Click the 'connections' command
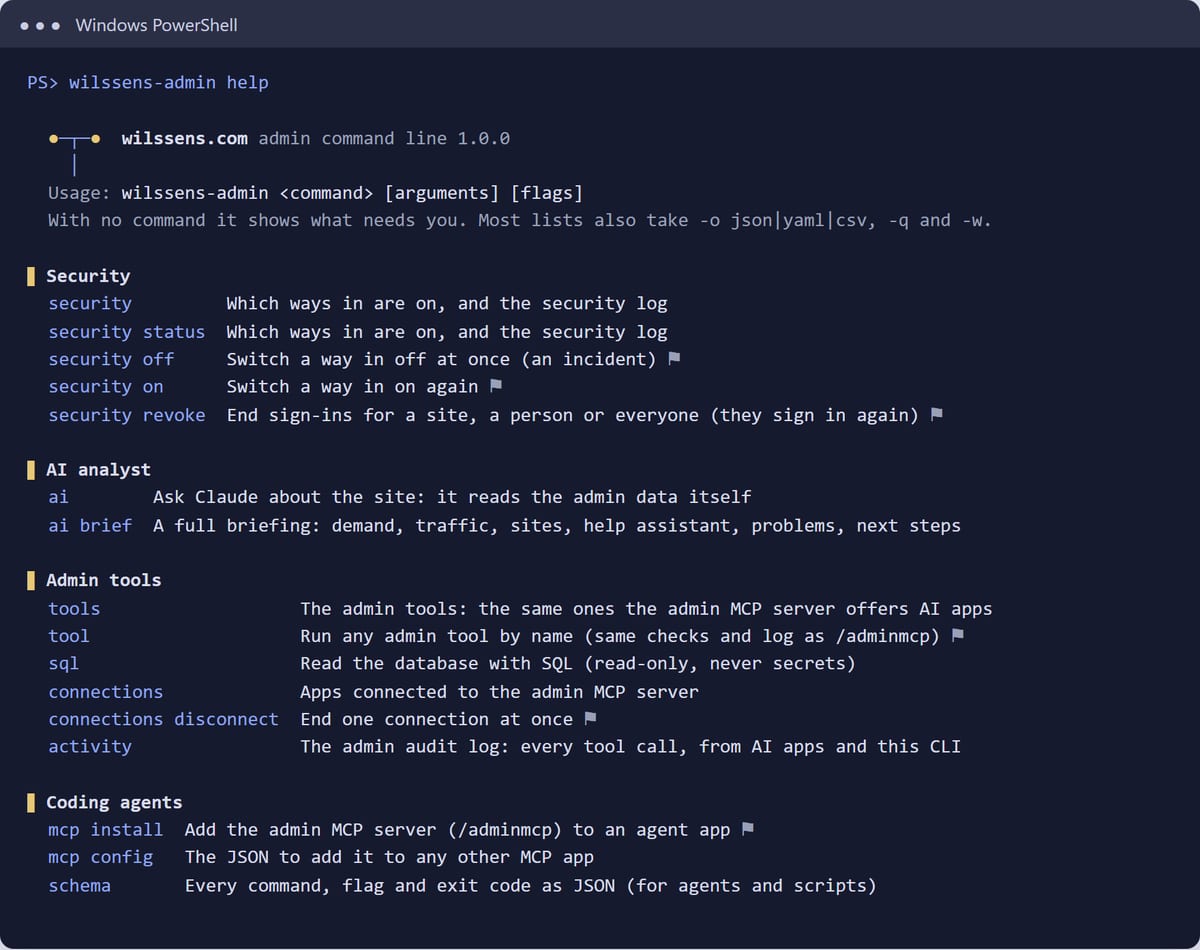Screen dimensions: 1200x950 (x=106, y=691)
